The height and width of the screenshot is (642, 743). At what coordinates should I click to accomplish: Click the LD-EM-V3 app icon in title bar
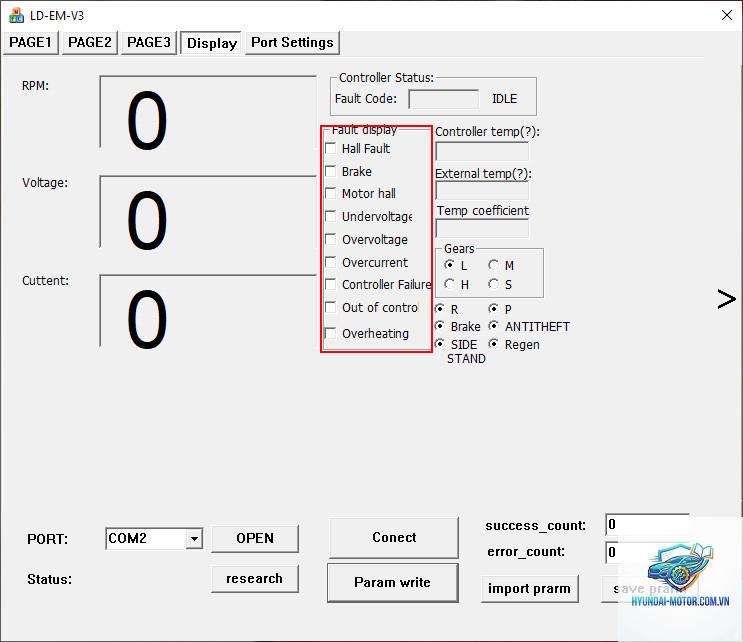pos(16,16)
